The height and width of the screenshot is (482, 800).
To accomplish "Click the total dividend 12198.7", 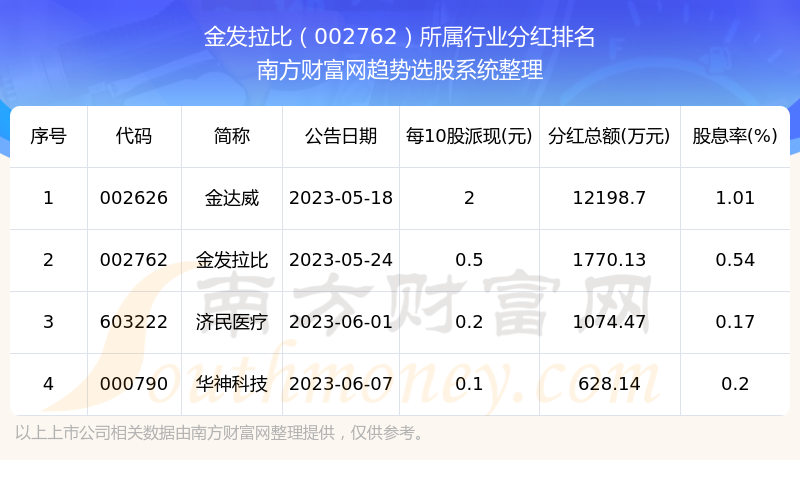I will pyautogui.click(x=609, y=198).
